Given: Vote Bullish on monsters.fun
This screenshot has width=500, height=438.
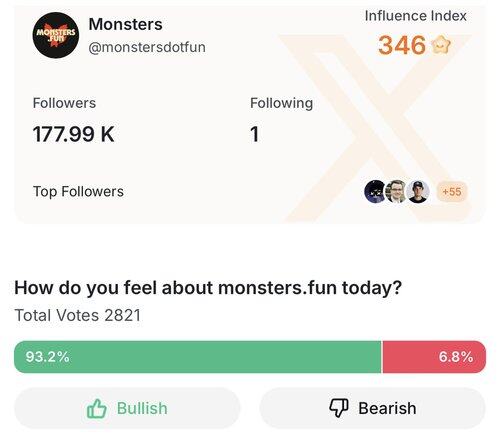Looking at the screenshot, I should (127, 408).
